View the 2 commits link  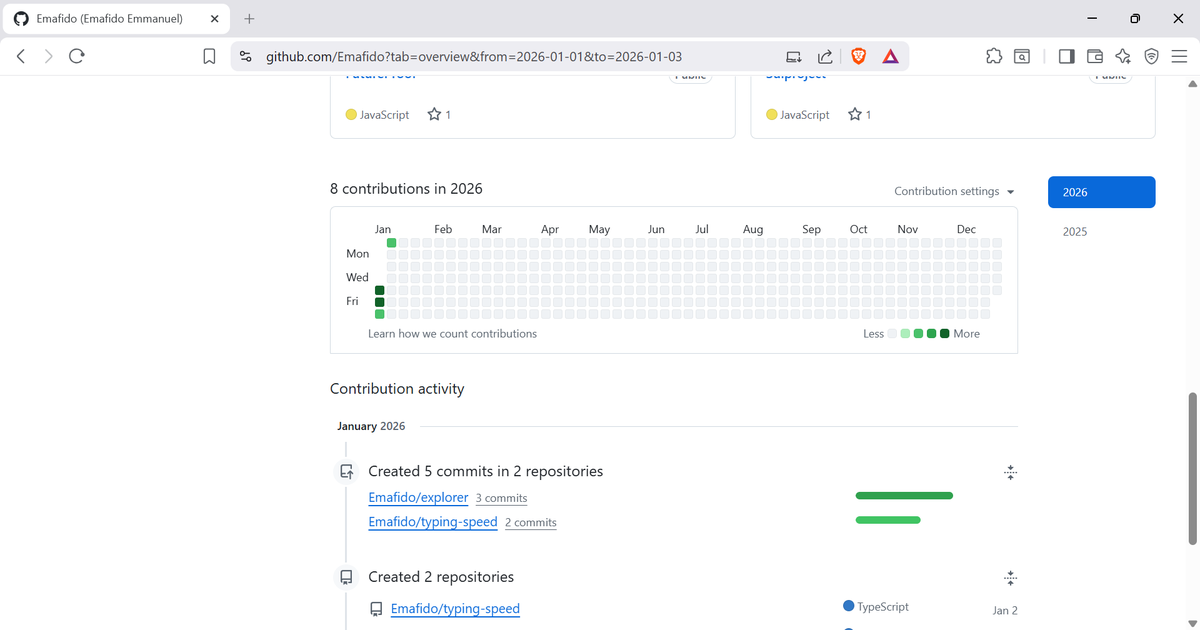531,523
